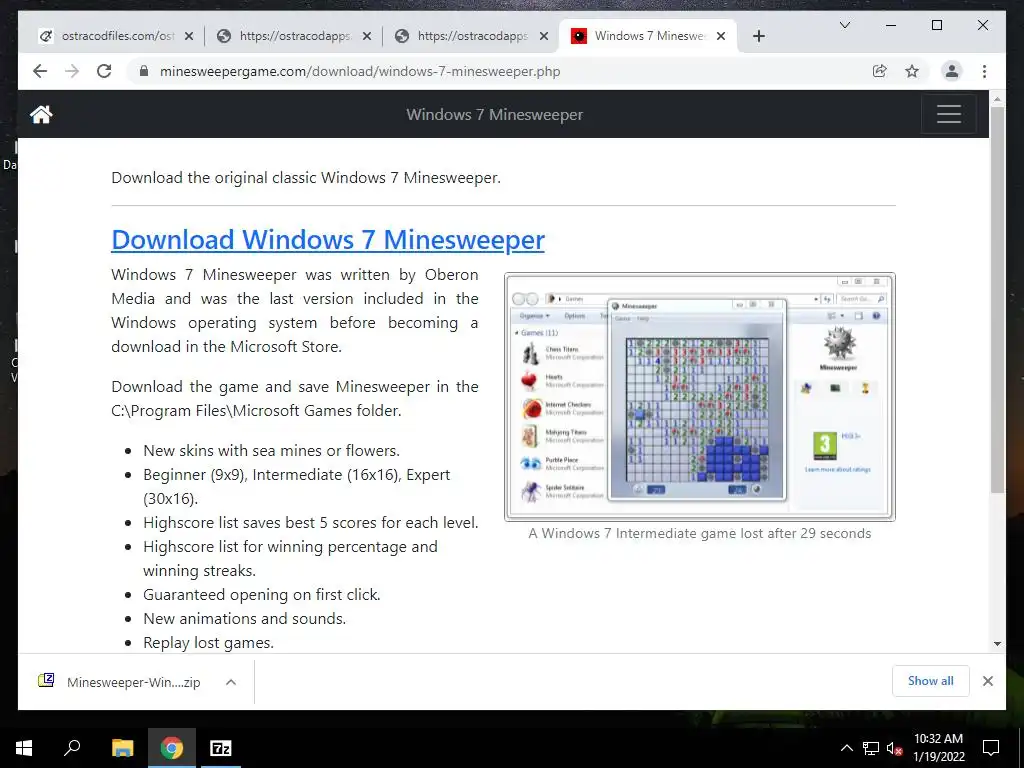Close the ostracodfiles.com tab

(x=189, y=37)
